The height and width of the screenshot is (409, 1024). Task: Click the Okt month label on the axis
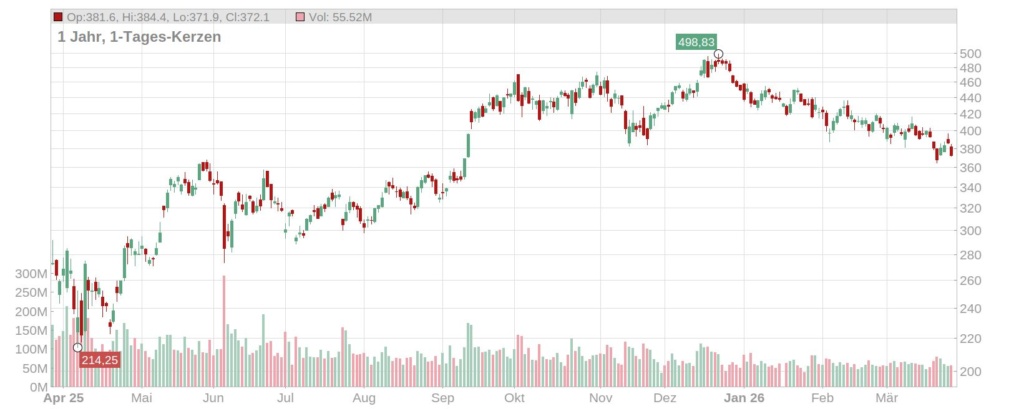515,398
